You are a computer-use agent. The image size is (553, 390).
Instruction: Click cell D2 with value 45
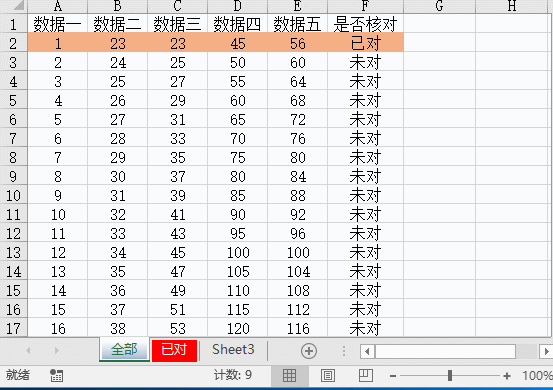coord(237,43)
